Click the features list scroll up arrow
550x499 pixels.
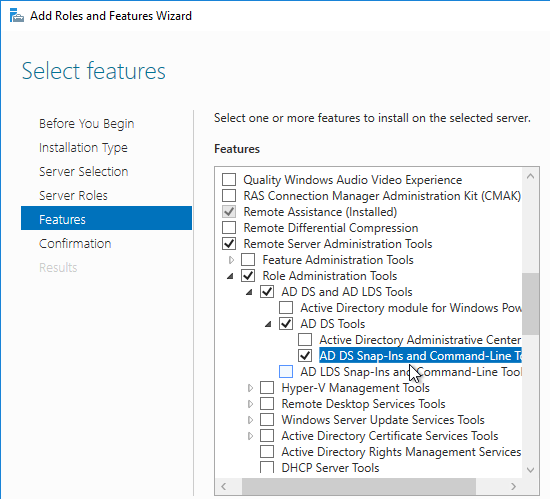pyautogui.click(x=530, y=176)
